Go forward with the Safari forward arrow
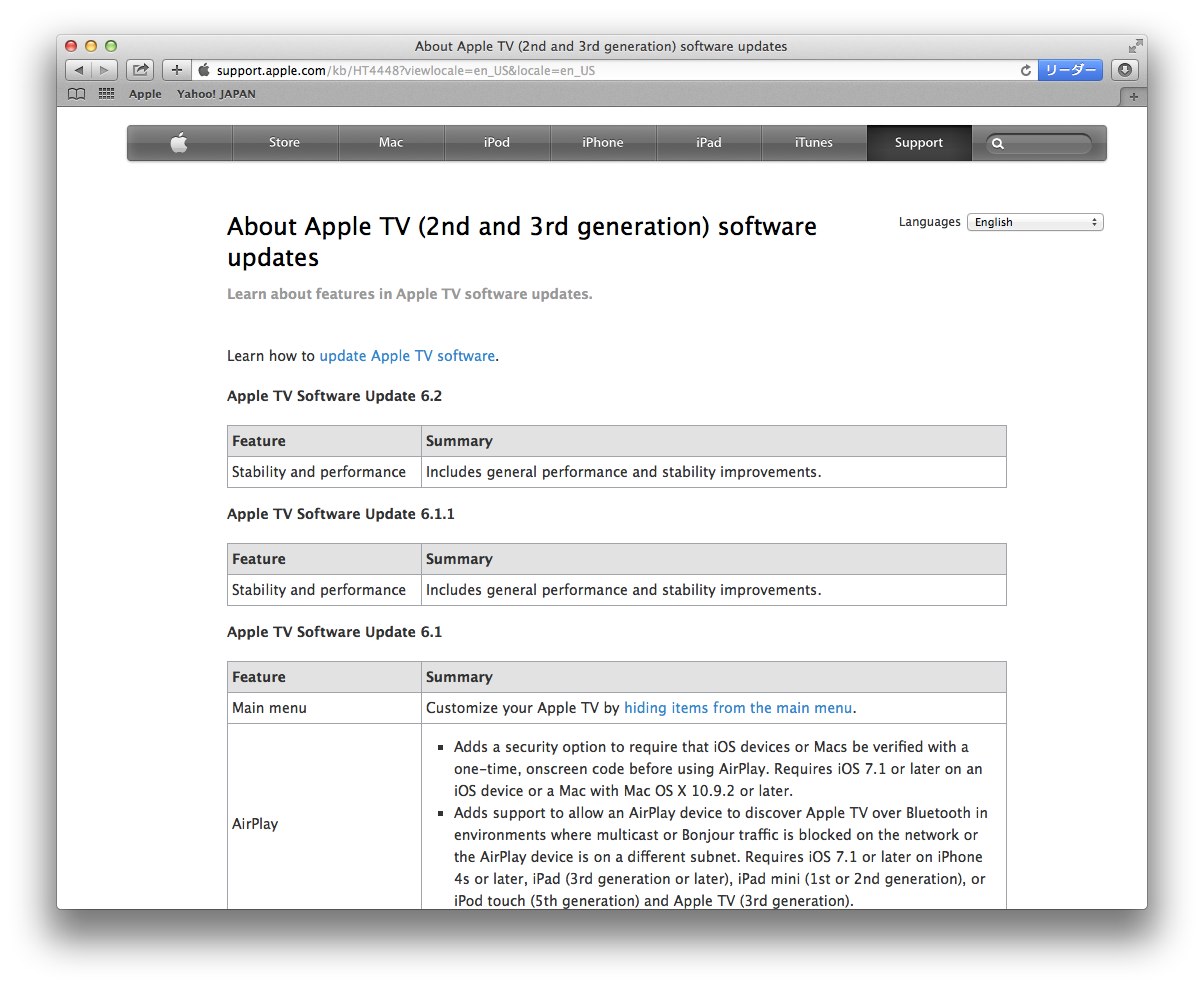The height and width of the screenshot is (988, 1204). 105,70
